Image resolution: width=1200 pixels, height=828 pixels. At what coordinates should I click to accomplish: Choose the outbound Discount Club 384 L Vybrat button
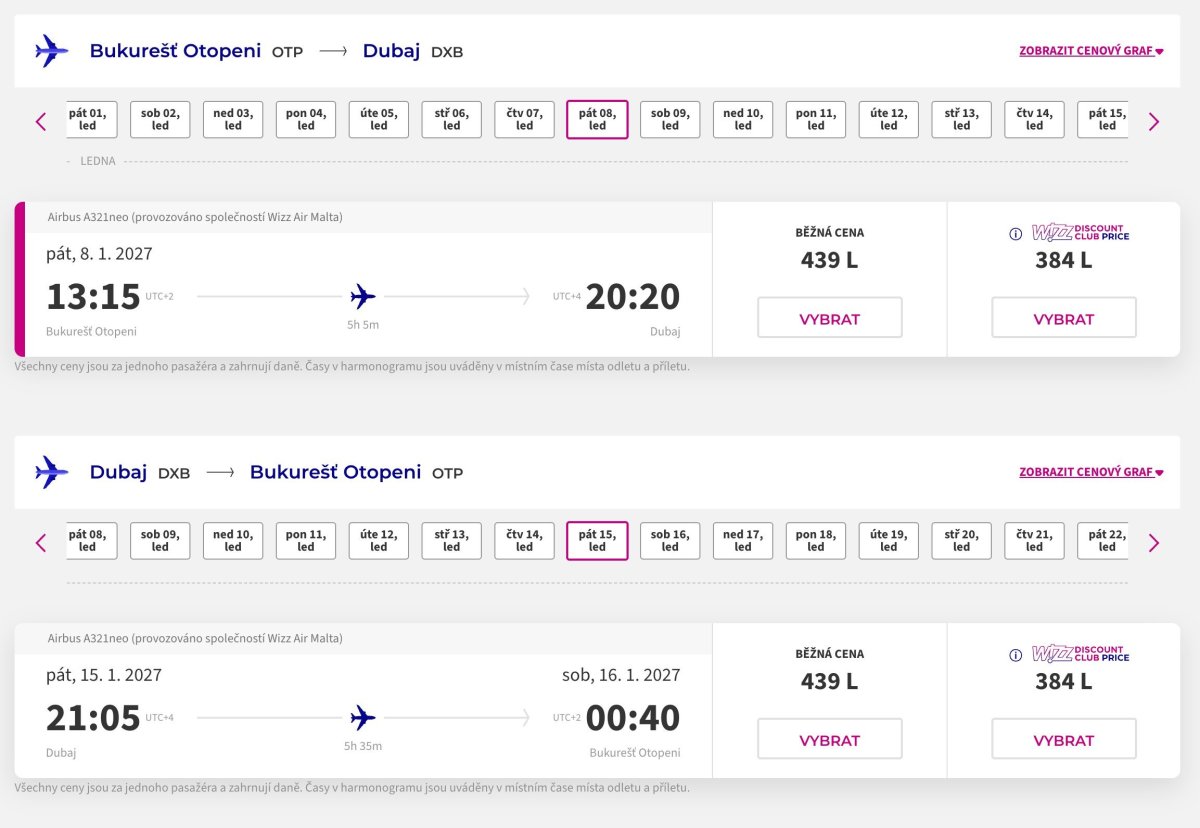[x=1064, y=318]
